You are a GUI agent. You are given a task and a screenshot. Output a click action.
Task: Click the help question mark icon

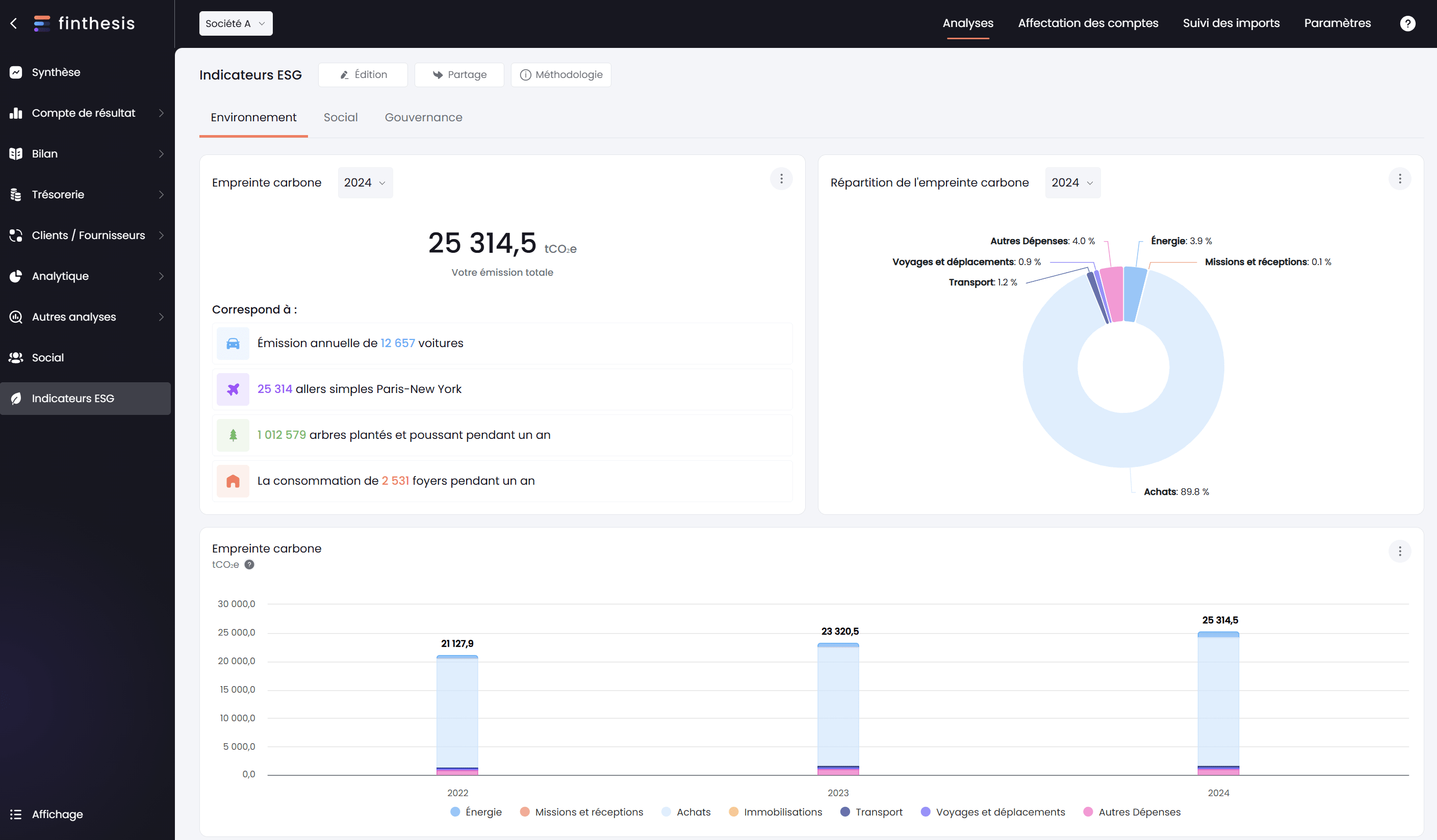pyautogui.click(x=1407, y=23)
